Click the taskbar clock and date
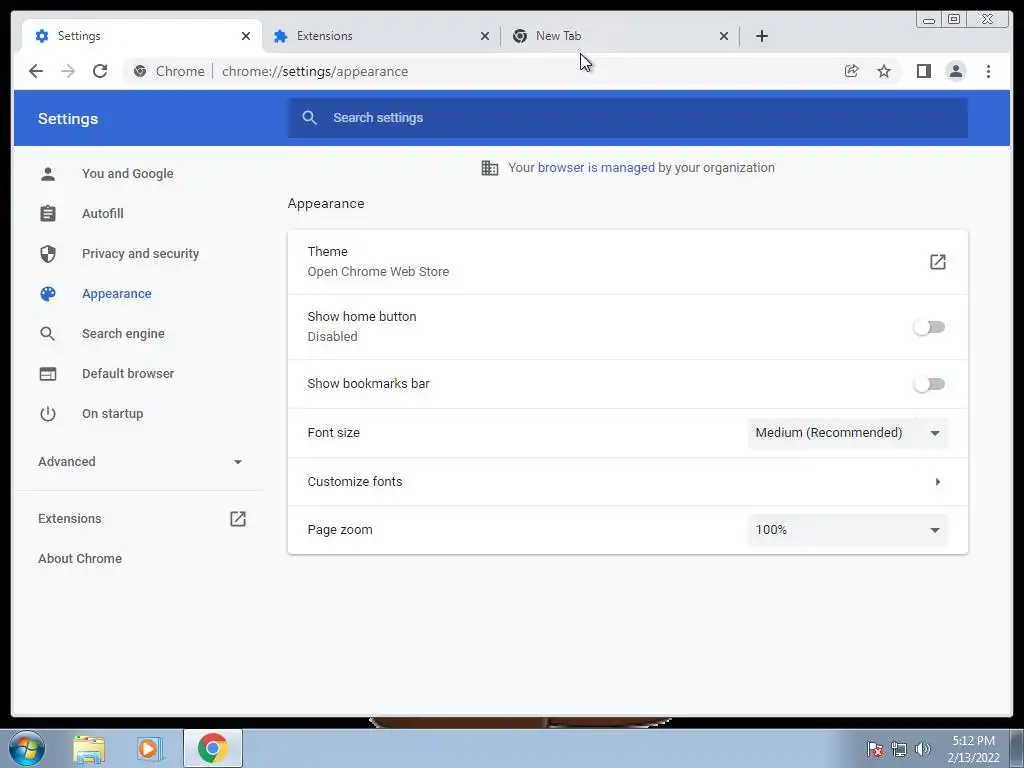 [973, 749]
